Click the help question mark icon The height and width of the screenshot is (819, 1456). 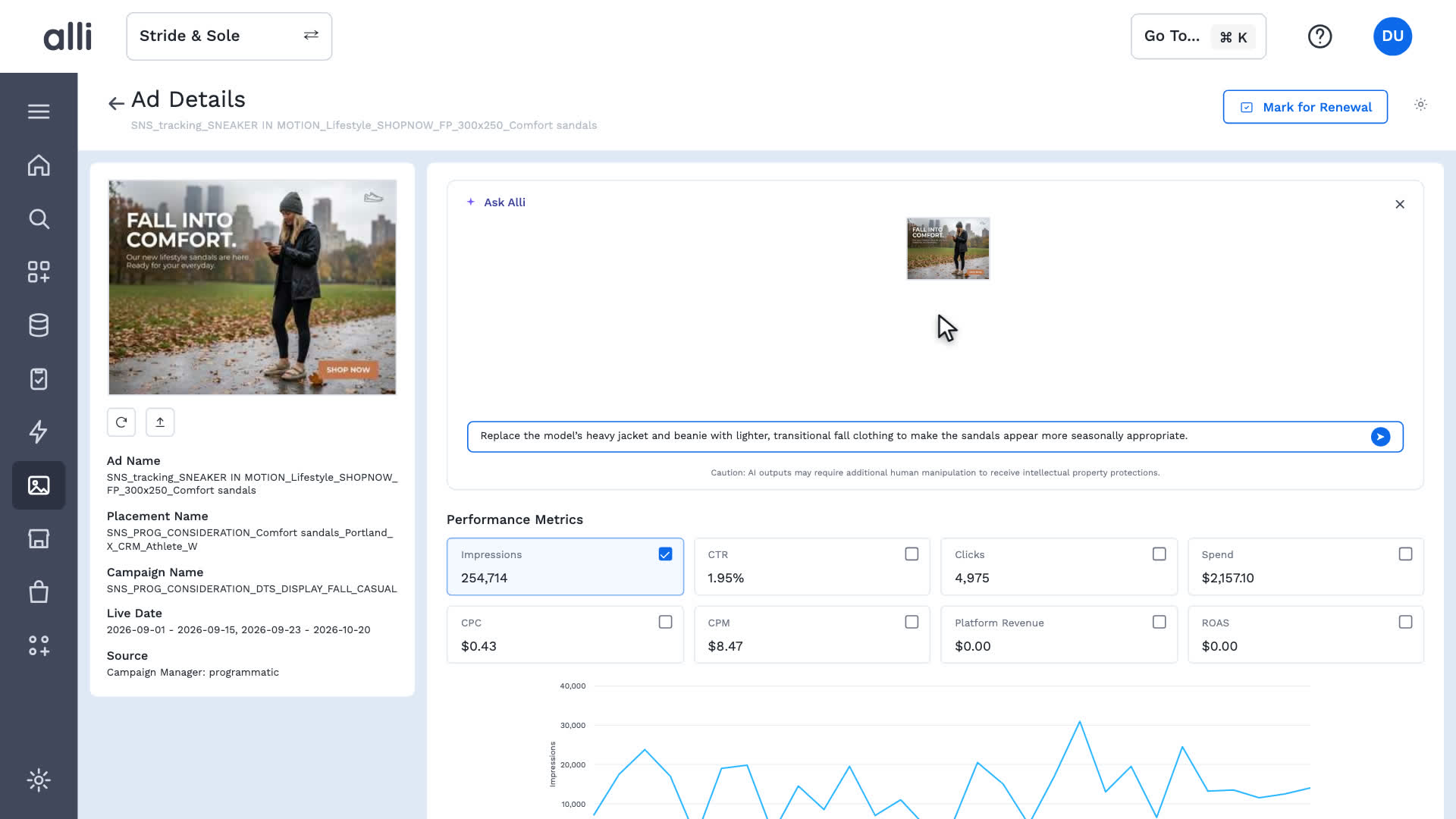(1319, 36)
